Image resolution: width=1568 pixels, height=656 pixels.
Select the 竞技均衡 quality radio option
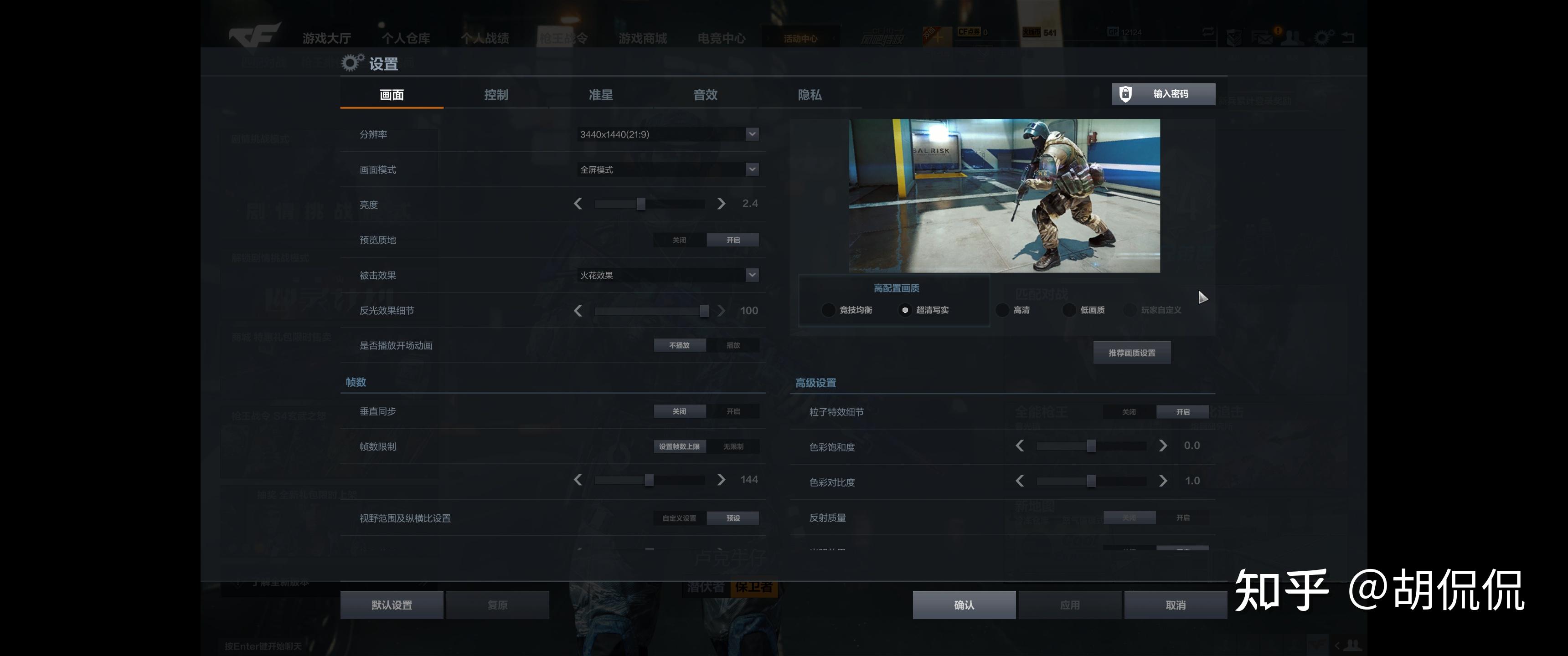tap(828, 310)
